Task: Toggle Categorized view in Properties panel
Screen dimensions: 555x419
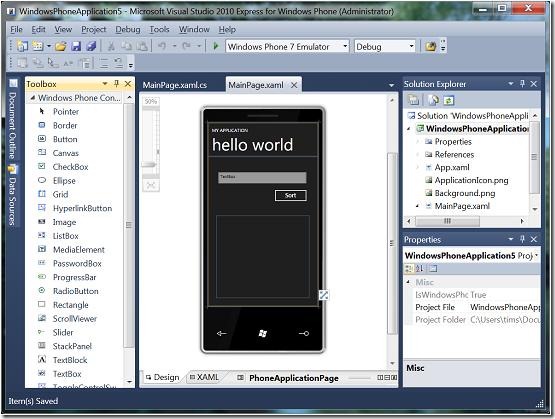Action: (409, 269)
